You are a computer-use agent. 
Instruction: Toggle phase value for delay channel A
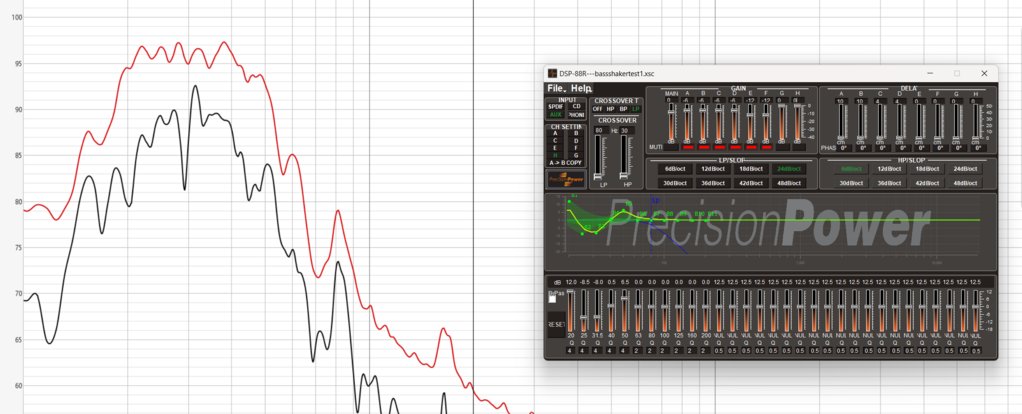(x=843, y=148)
